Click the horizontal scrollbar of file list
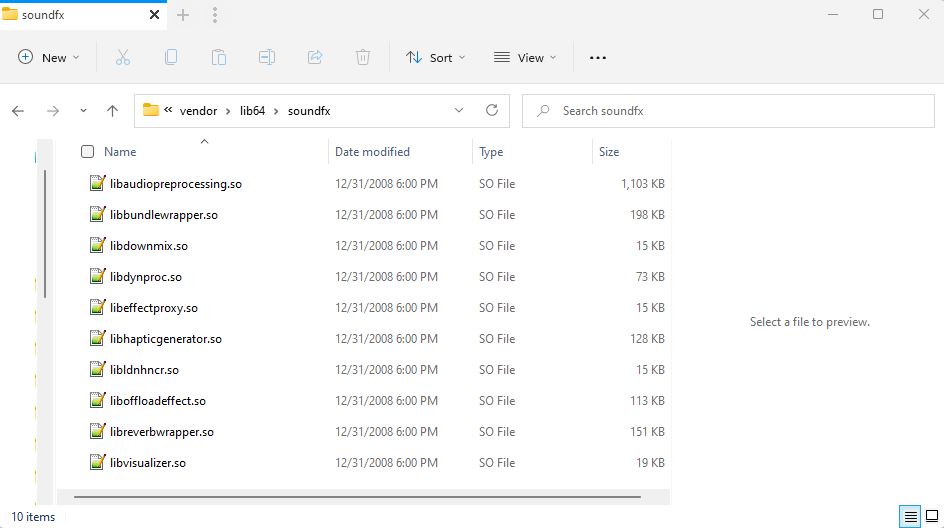The width and height of the screenshot is (944, 528). [x=357, y=497]
